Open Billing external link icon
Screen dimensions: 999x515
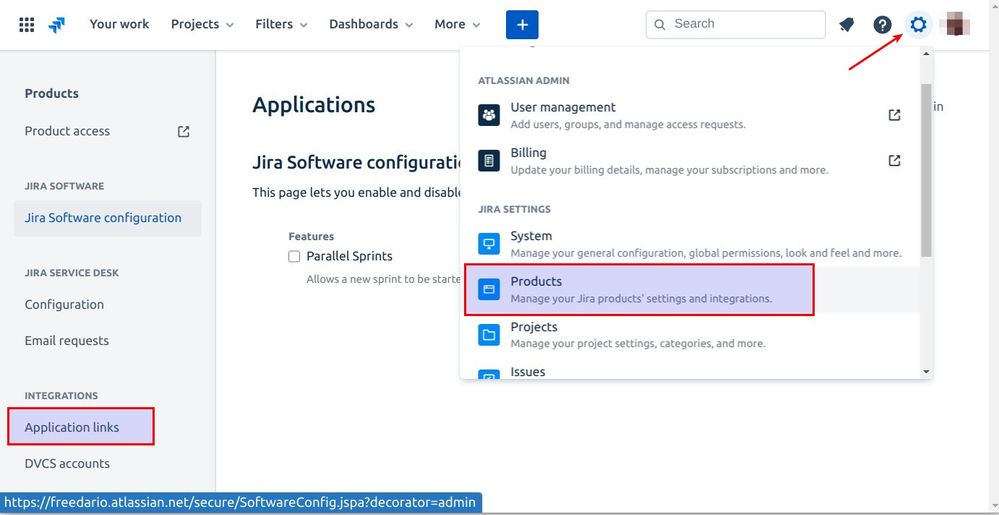(895, 160)
